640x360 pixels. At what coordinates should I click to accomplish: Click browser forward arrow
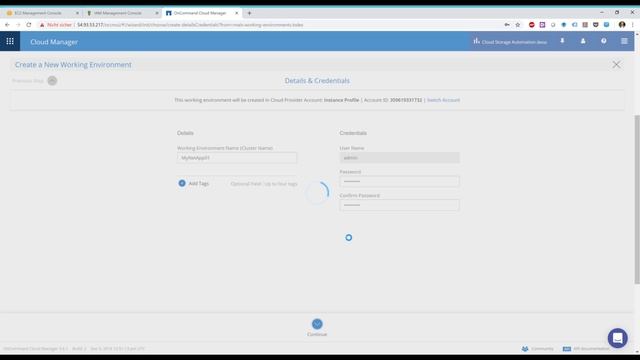18,25
